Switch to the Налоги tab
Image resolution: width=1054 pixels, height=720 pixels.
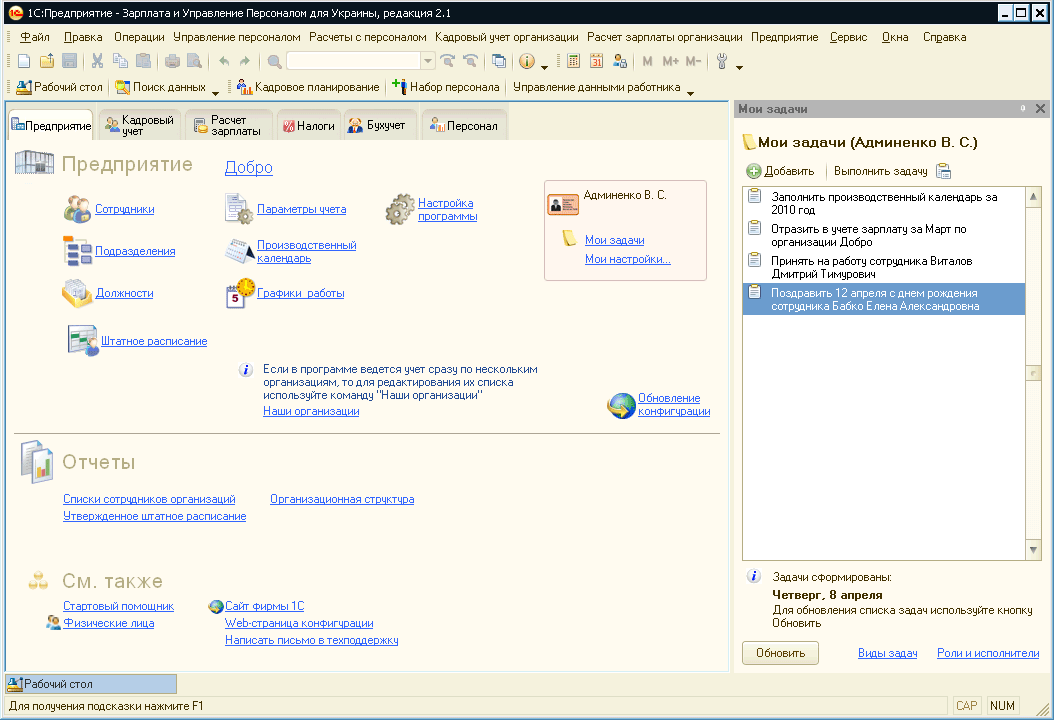point(309,125)
